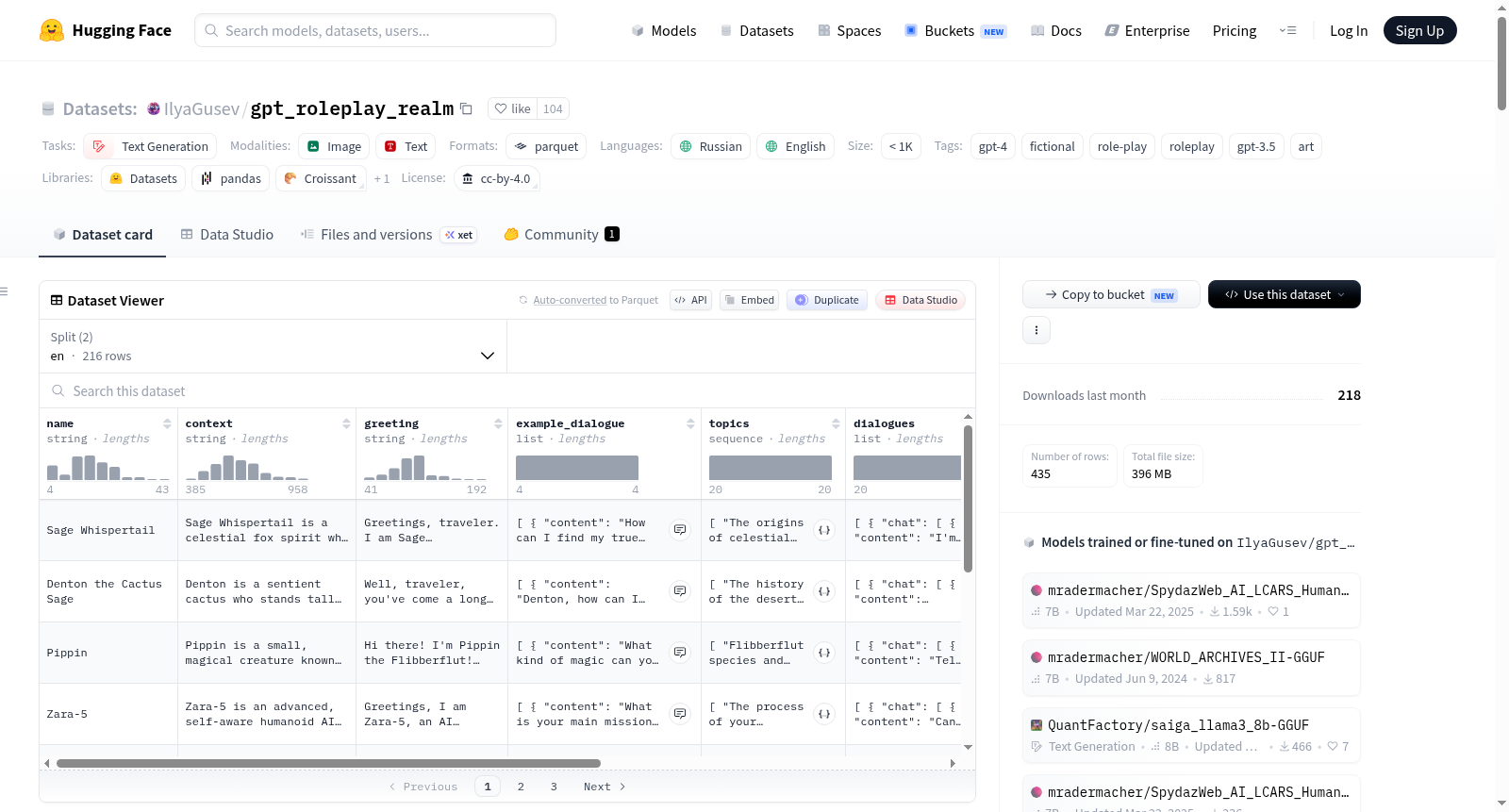The width and height of the screenshot is (1509, 812).
Task: Sort by the greeting column
Action: click(x=498, y=423)
